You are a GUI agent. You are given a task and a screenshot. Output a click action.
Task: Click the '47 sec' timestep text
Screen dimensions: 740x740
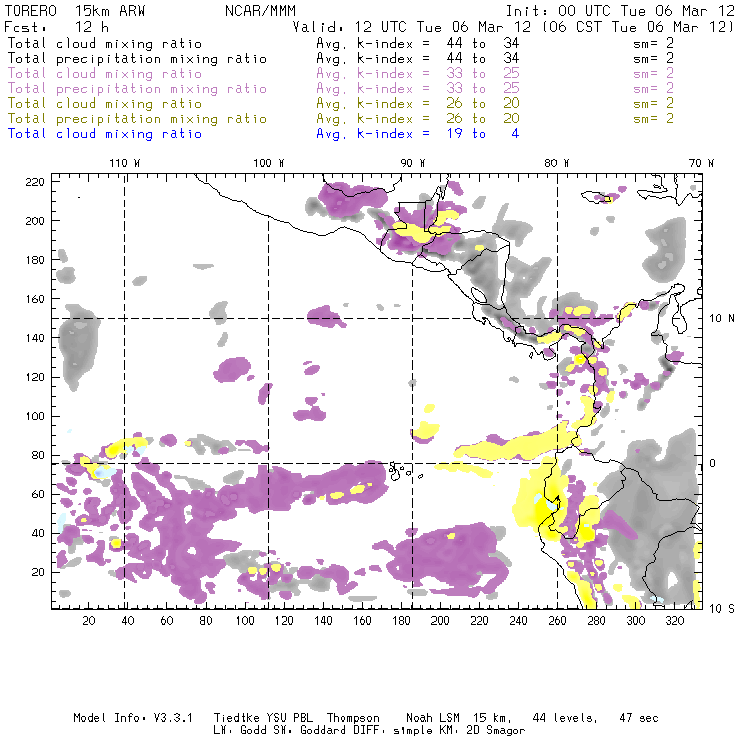639,718
